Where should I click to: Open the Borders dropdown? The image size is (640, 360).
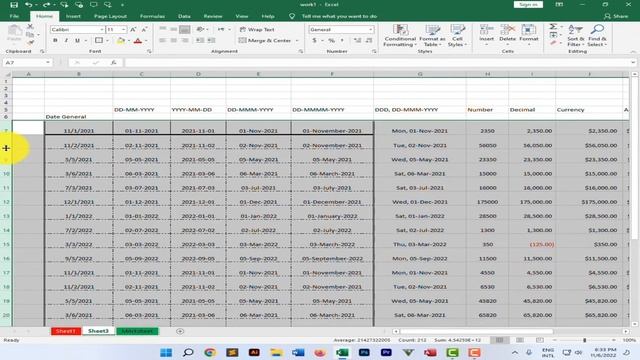[107, 40]
